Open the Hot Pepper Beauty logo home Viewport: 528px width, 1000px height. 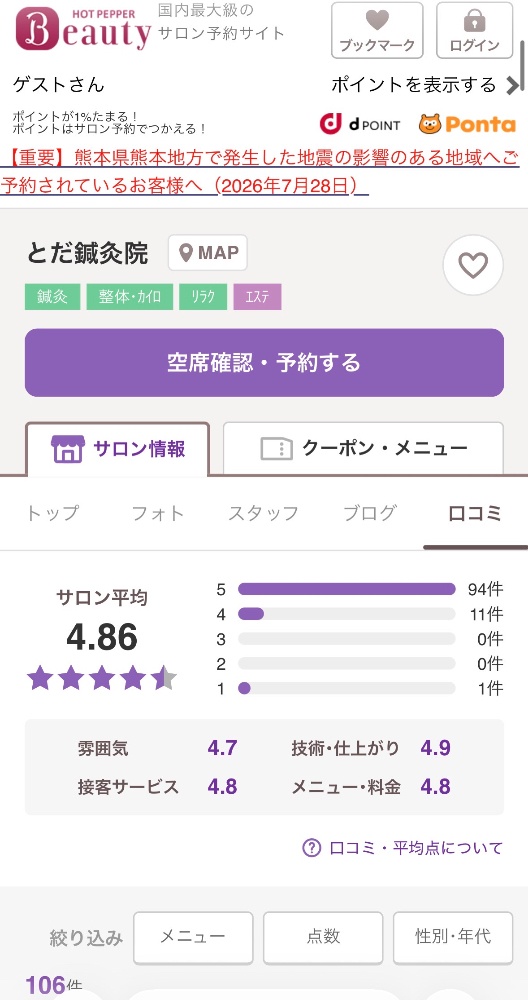click(x=83, y=30)
